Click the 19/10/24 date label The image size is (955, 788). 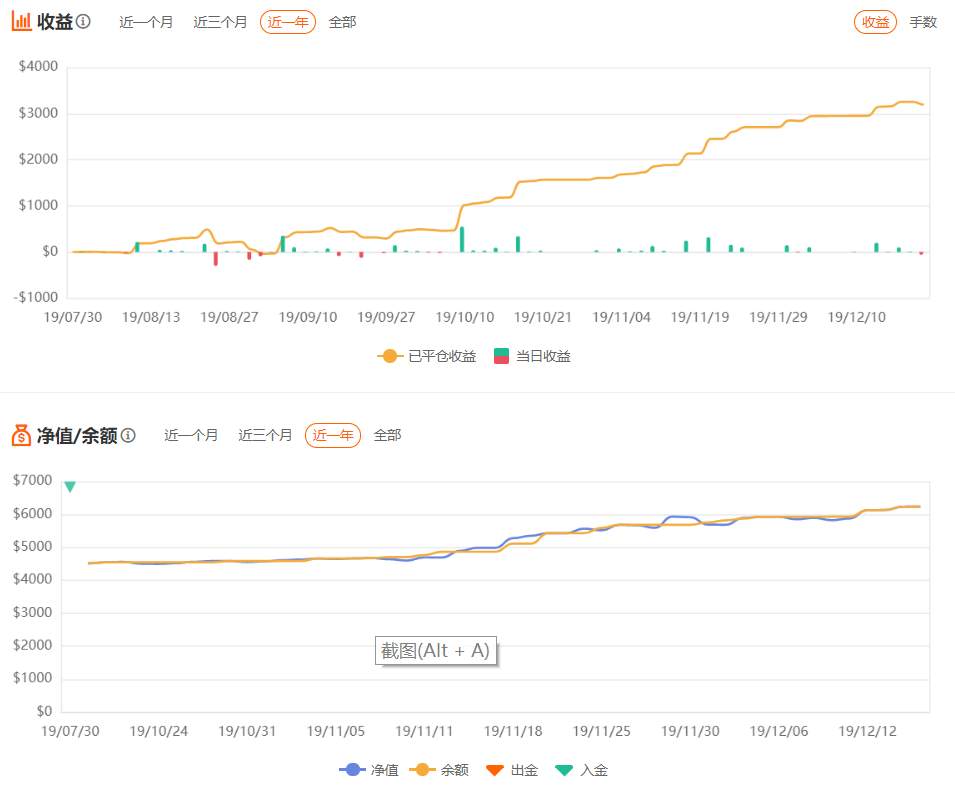[158, 731]
